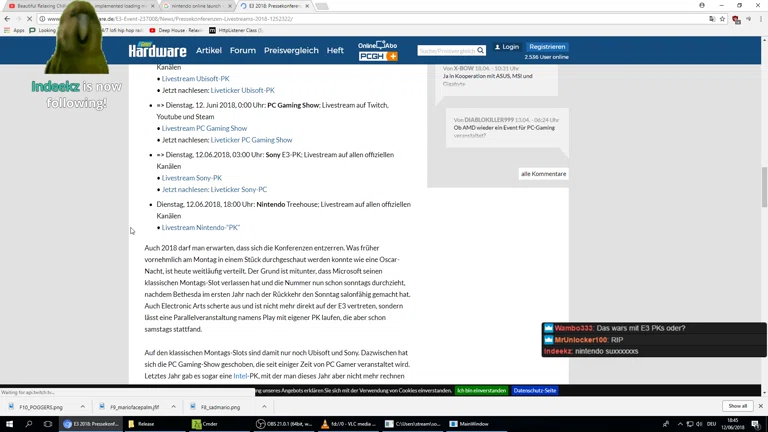
Task: Click the PCGH Hardware logo
Action: click(x=157, y=50)
